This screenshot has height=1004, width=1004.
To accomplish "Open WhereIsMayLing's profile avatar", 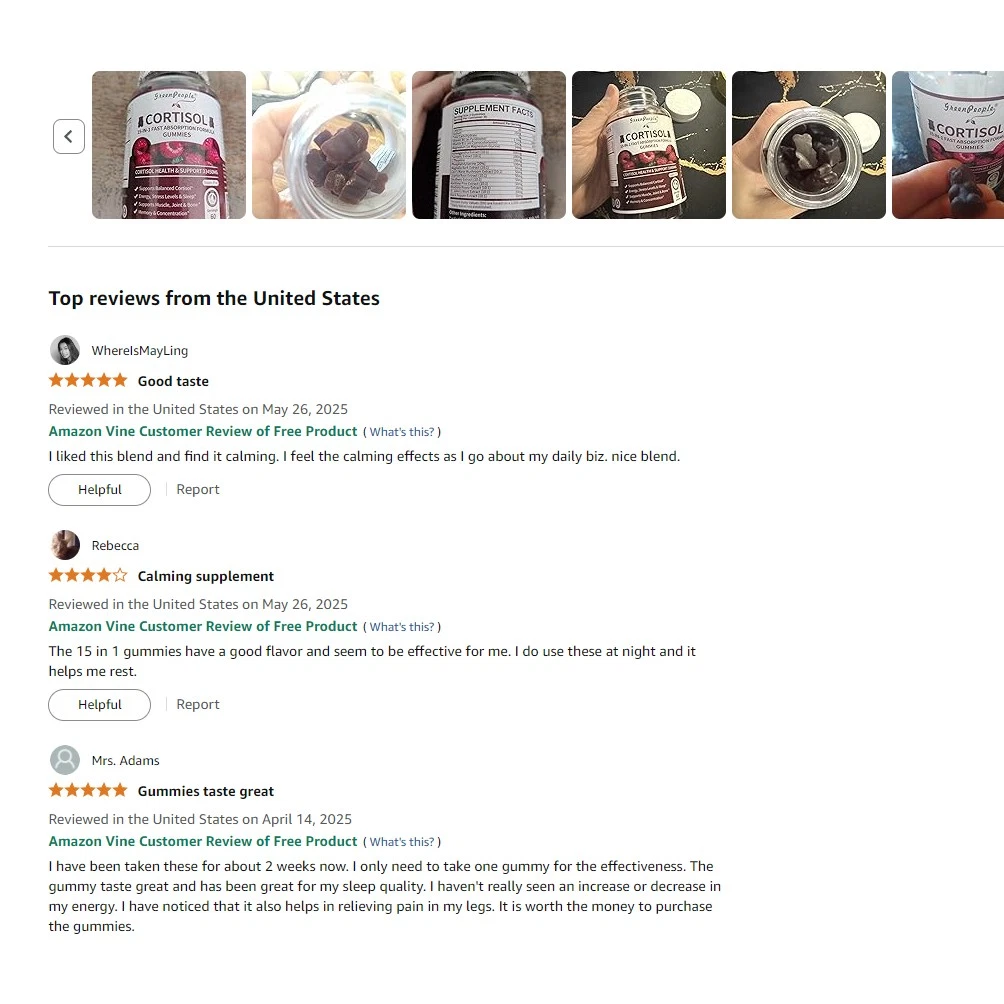I will pyautogui.click(x=65, y=350).
